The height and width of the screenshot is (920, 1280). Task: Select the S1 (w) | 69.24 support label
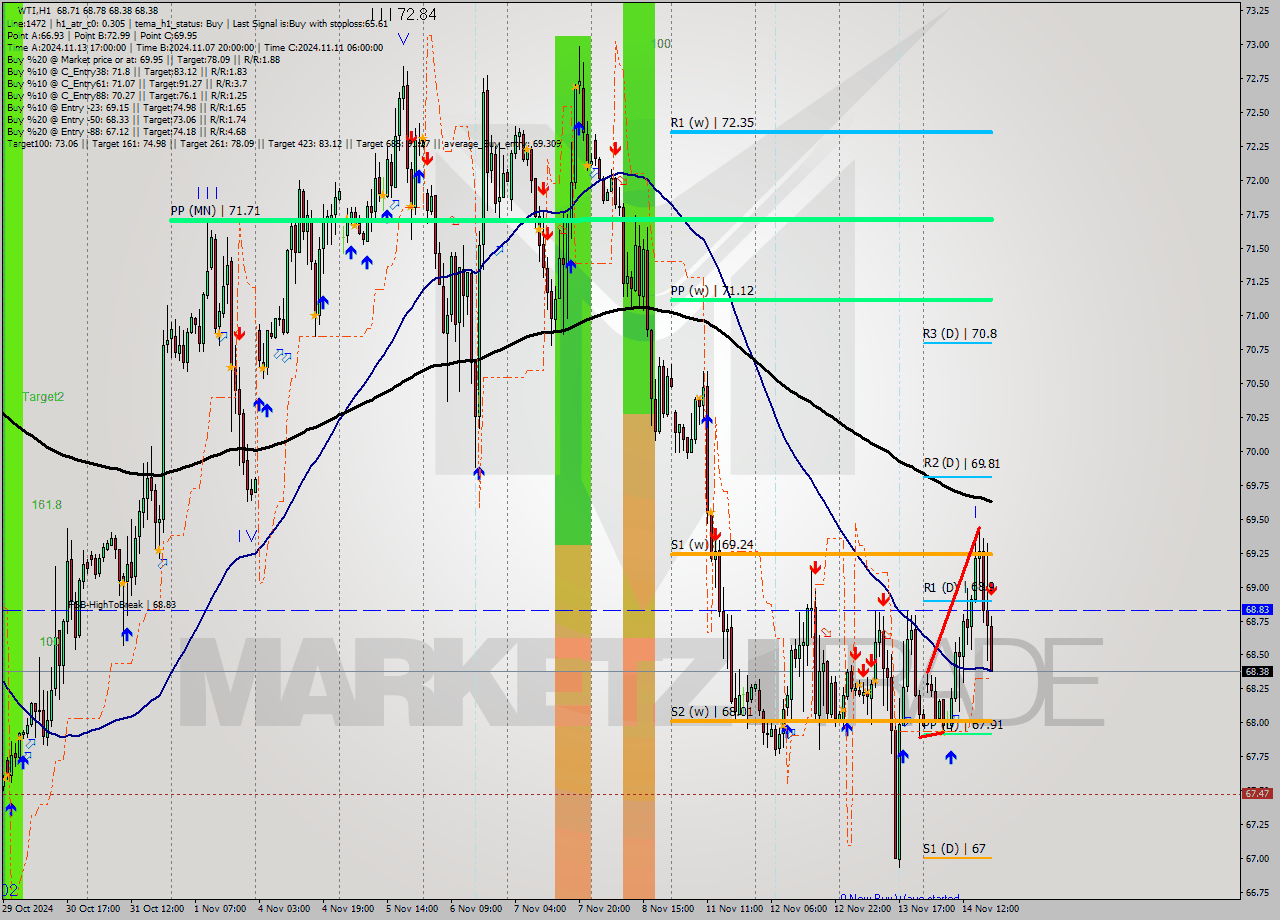click(711, 545)
